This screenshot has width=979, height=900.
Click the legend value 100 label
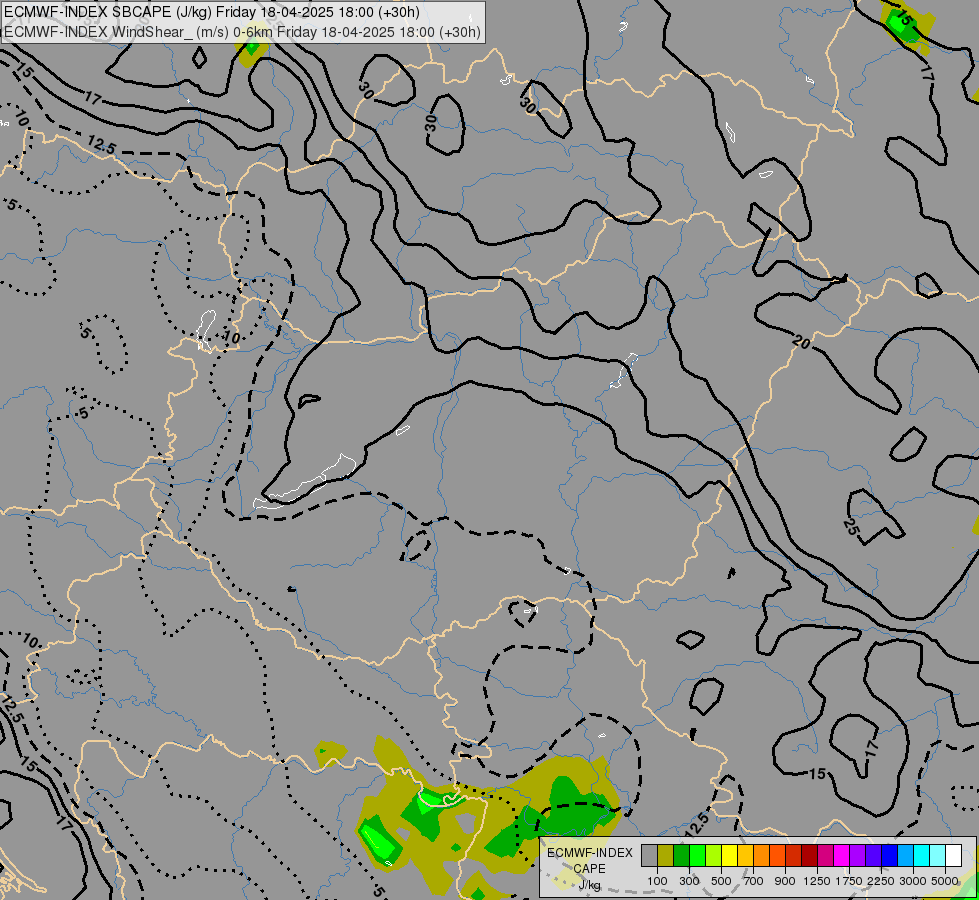pyautogui.click(x=657, y=881)
